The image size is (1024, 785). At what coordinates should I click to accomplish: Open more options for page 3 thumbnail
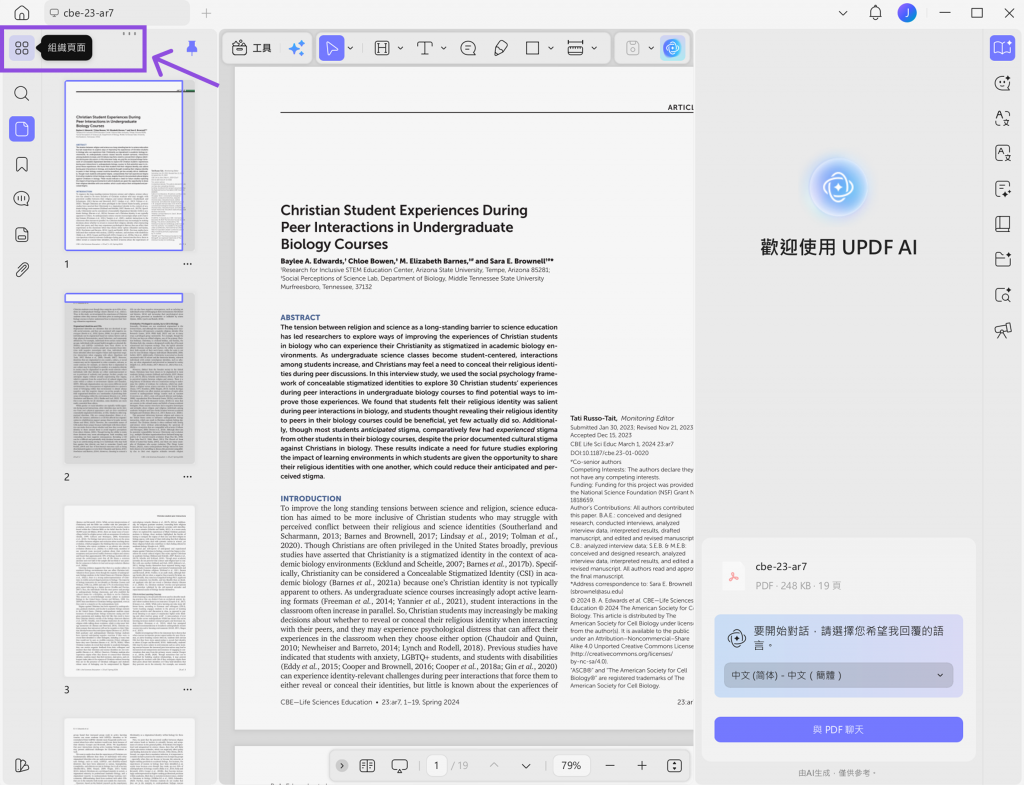(187, 690)
